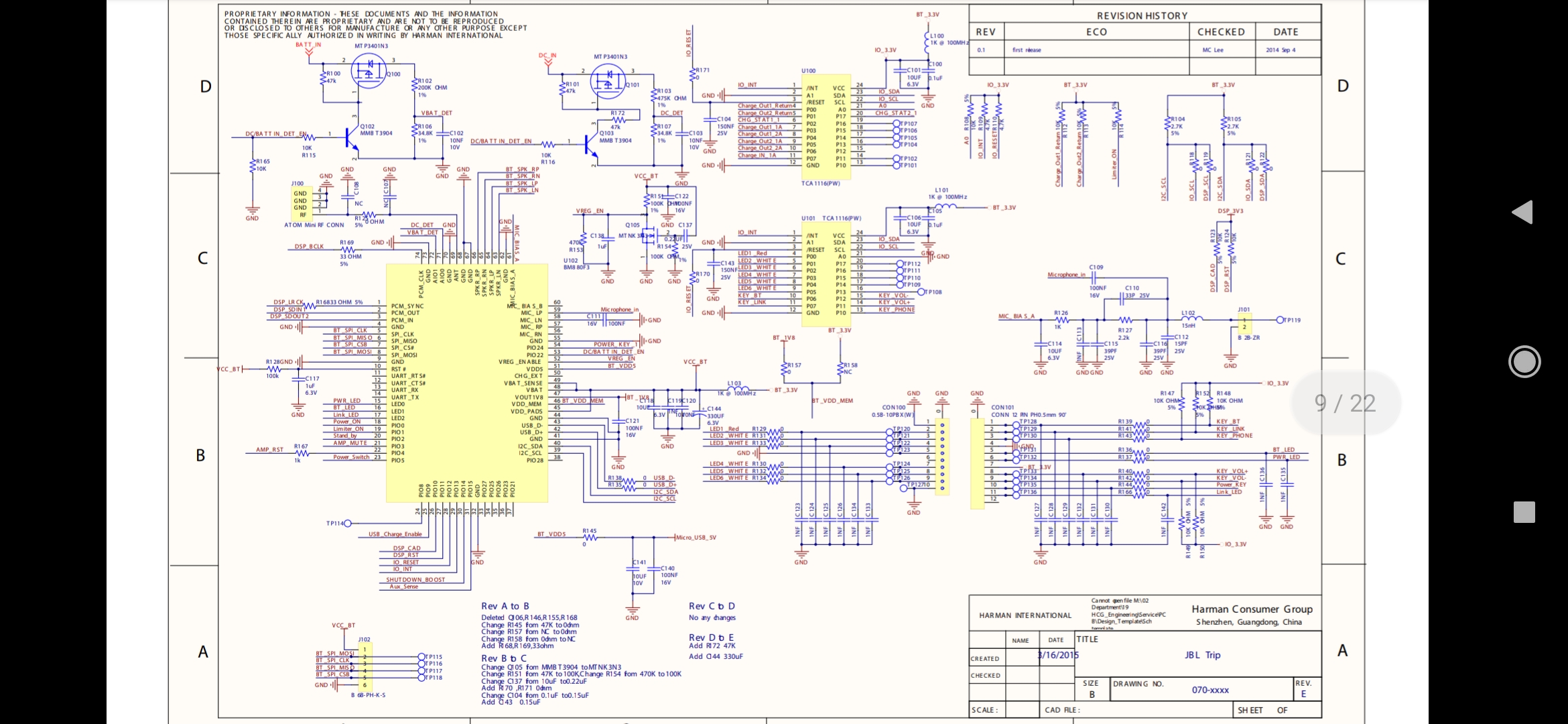Tap the DSP_BCLK net label

309,247
